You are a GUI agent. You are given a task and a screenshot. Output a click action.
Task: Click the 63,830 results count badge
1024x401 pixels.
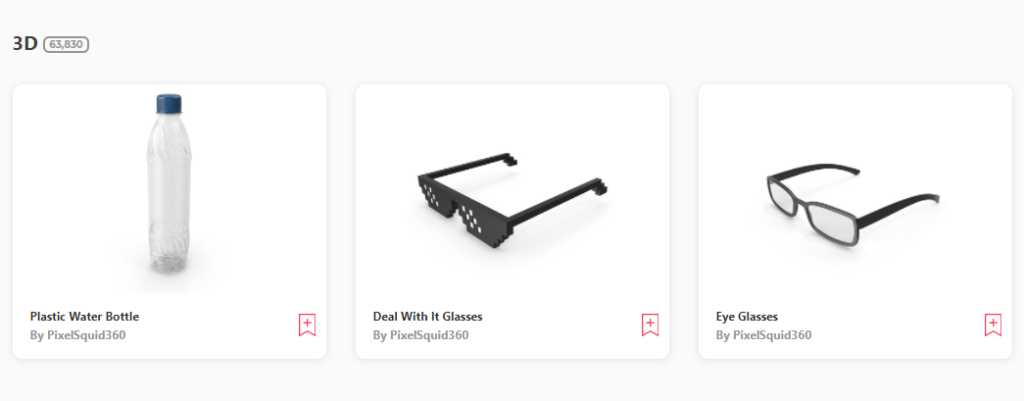(66, 45)
